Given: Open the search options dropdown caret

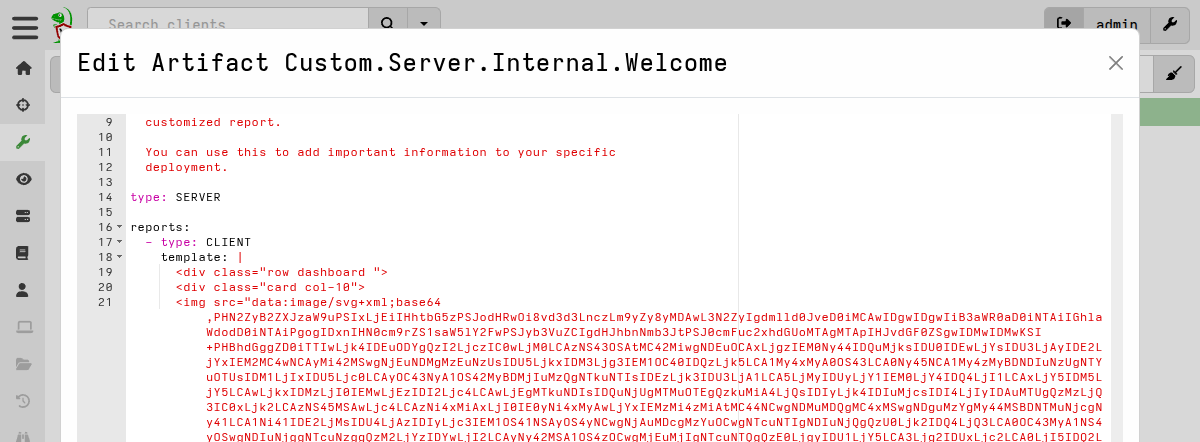Looking at the screenshot, I should tap(424, 24).
